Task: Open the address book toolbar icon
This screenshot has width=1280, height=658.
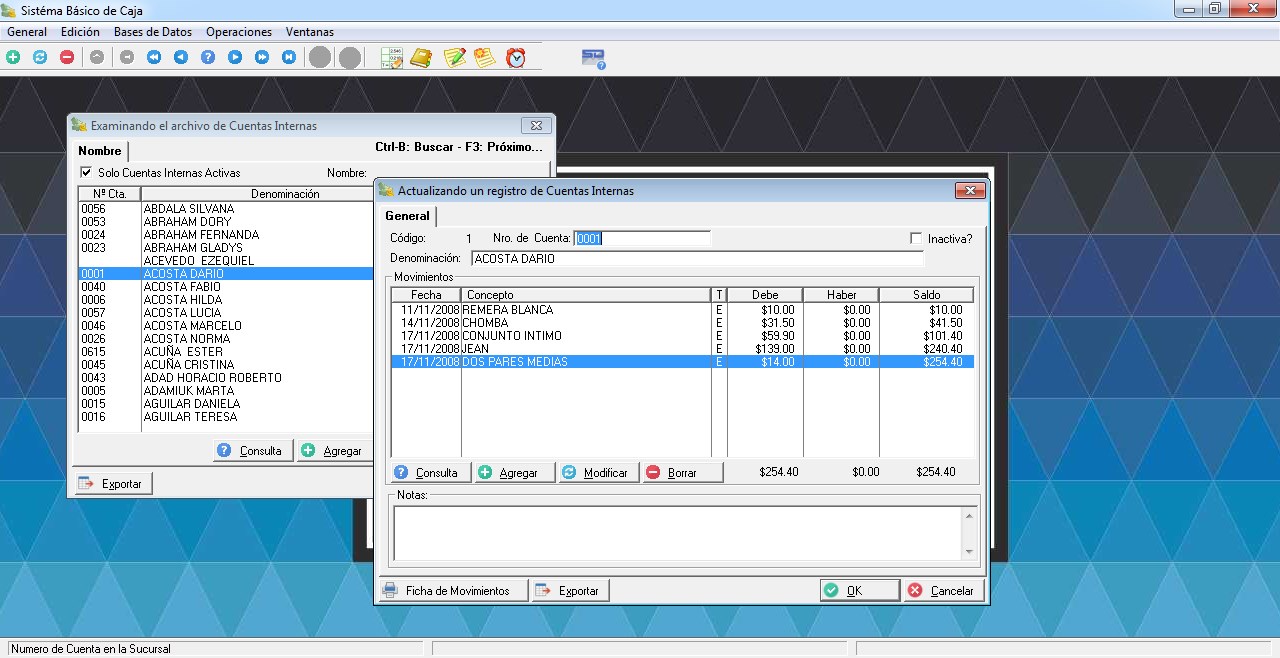Action: pyautogui.click(x=421, y=58)
